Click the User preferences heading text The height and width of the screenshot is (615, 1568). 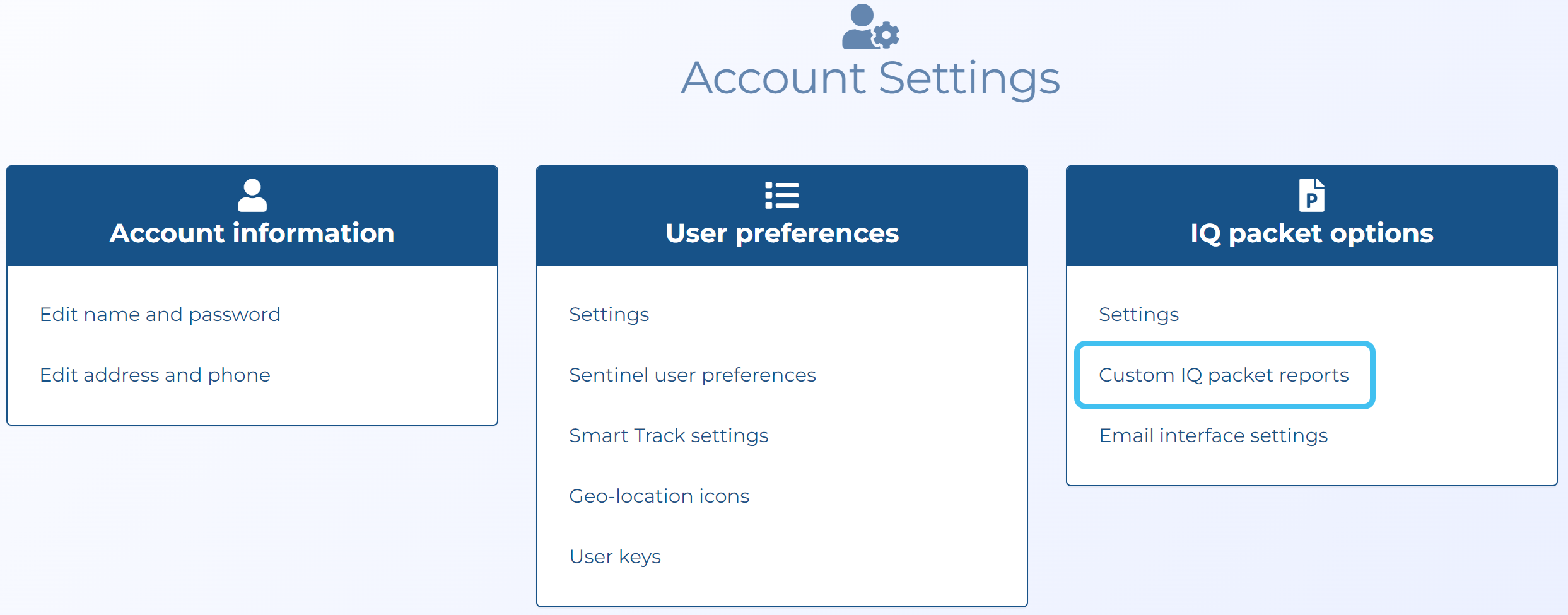[781, 233]
